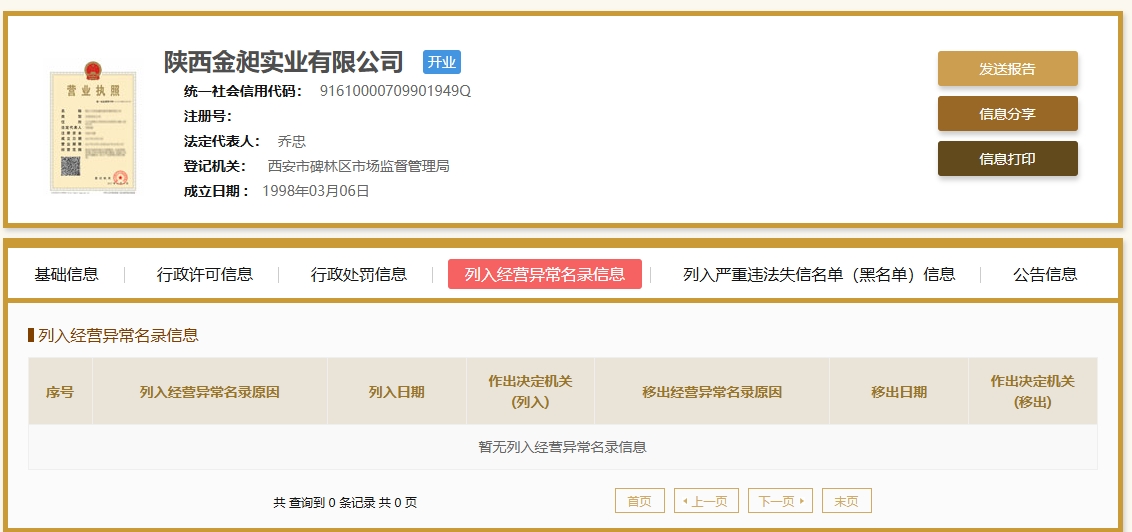Click the 发送报告 button
1132x532 pixels.
point(1007,69)
